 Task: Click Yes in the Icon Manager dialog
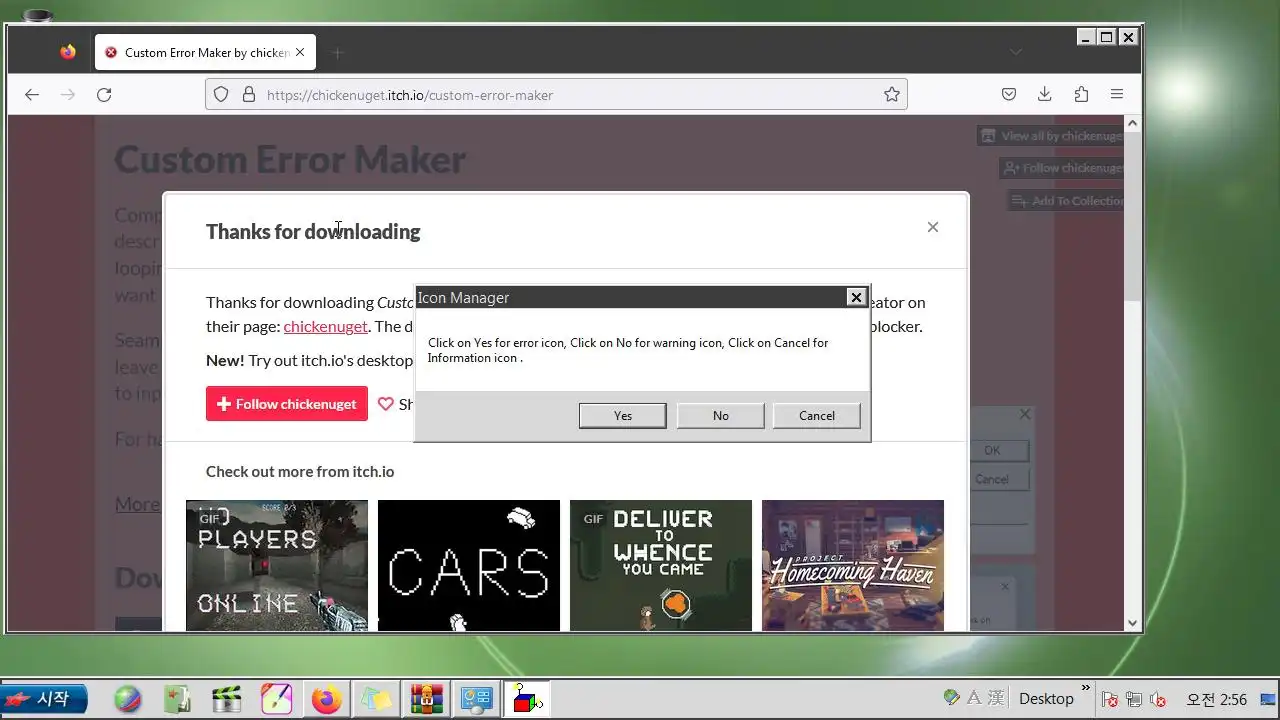click(x=622, y=416)
